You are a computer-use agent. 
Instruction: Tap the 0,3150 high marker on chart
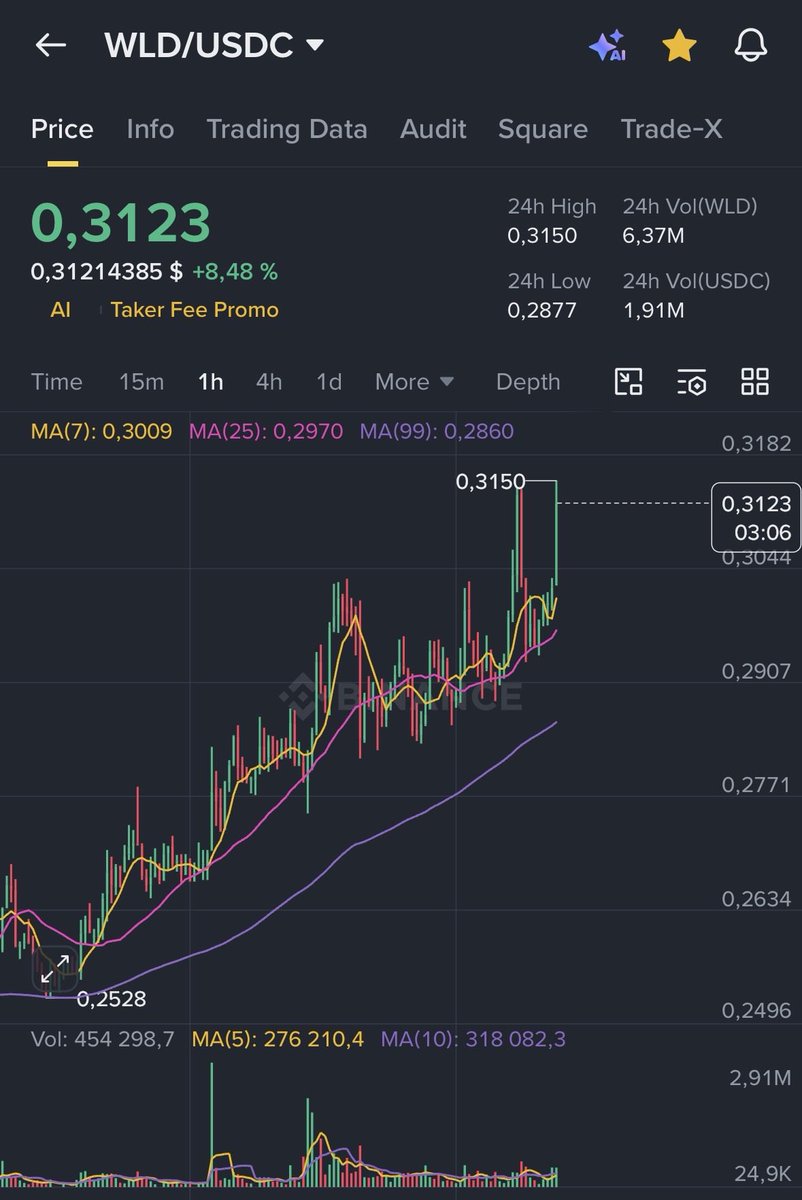pyautogui.click(x=490, y=482)
